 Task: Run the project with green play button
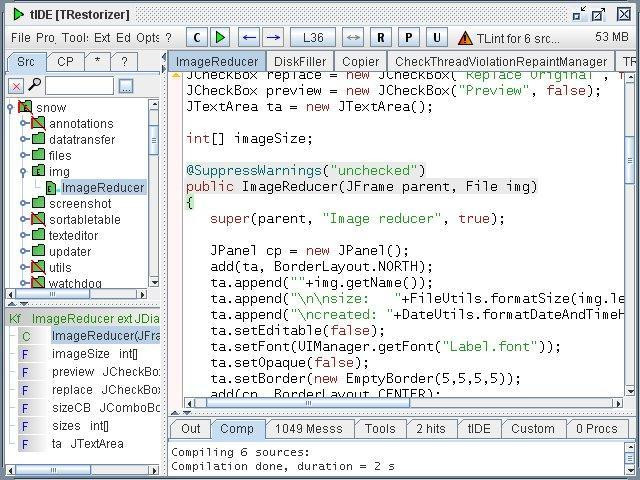(220, 38)
